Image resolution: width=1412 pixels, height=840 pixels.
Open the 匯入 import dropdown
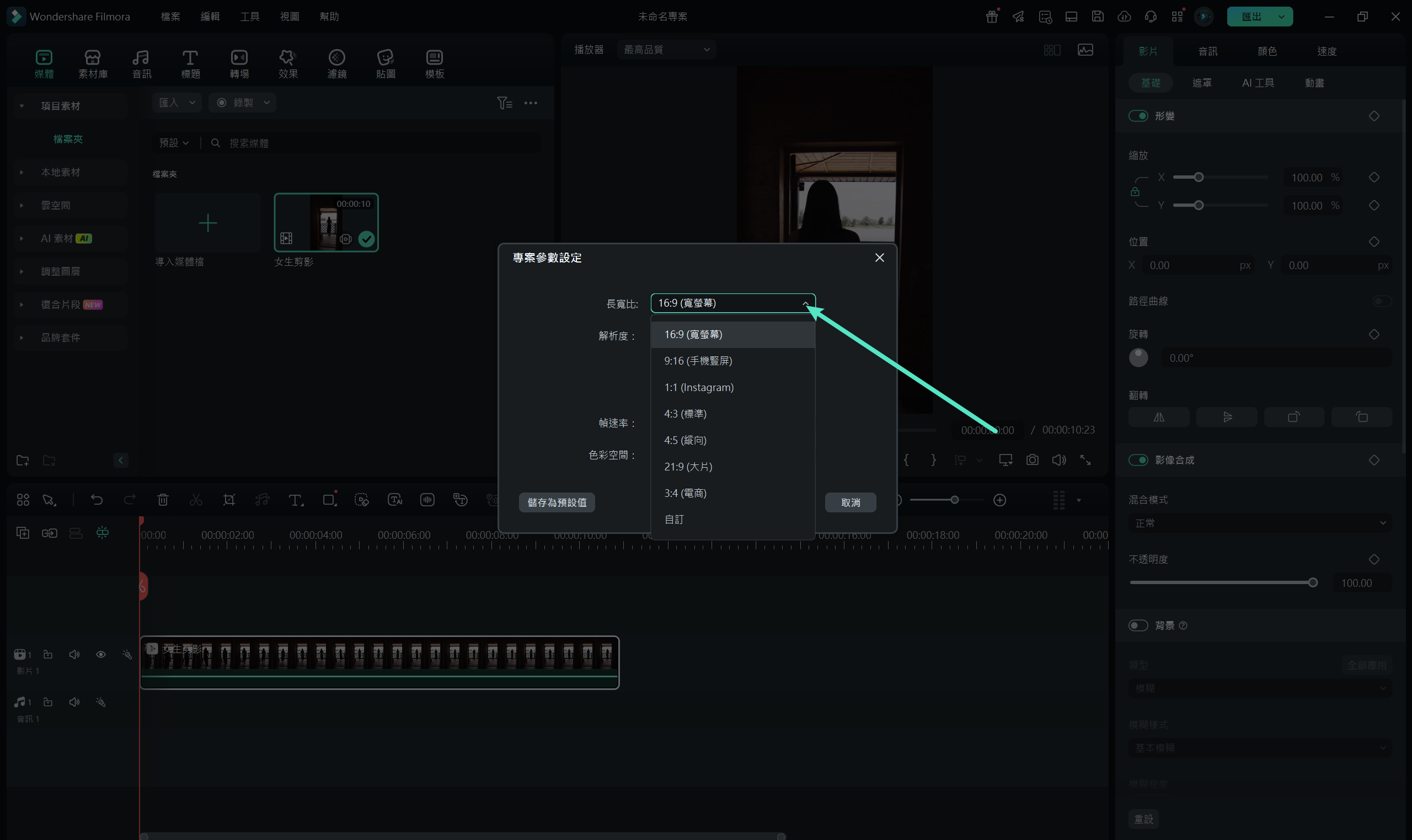pos(176,103)
